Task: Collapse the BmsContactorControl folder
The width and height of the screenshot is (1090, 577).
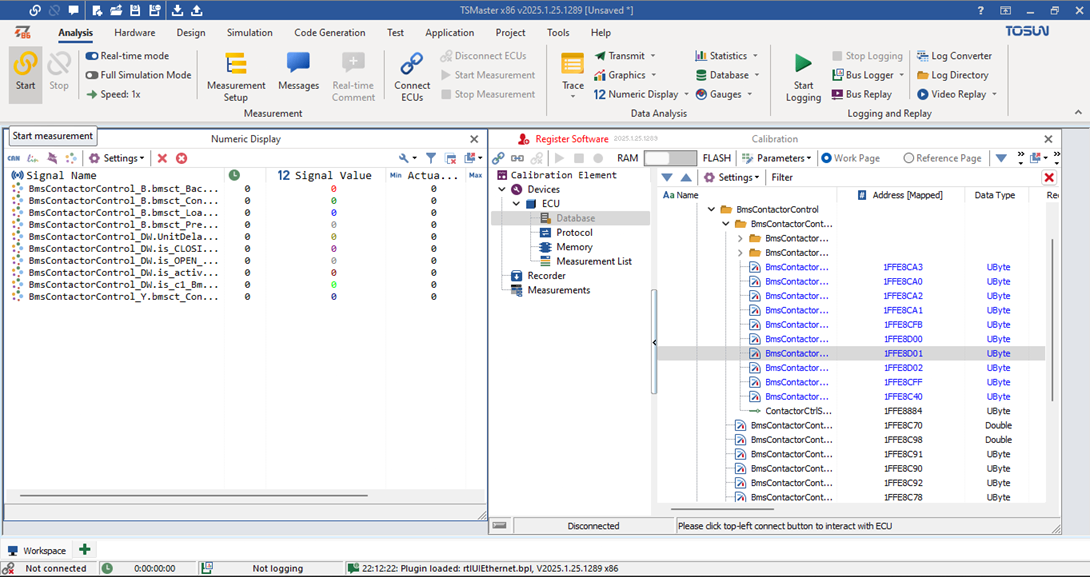Action: point(711,209)
